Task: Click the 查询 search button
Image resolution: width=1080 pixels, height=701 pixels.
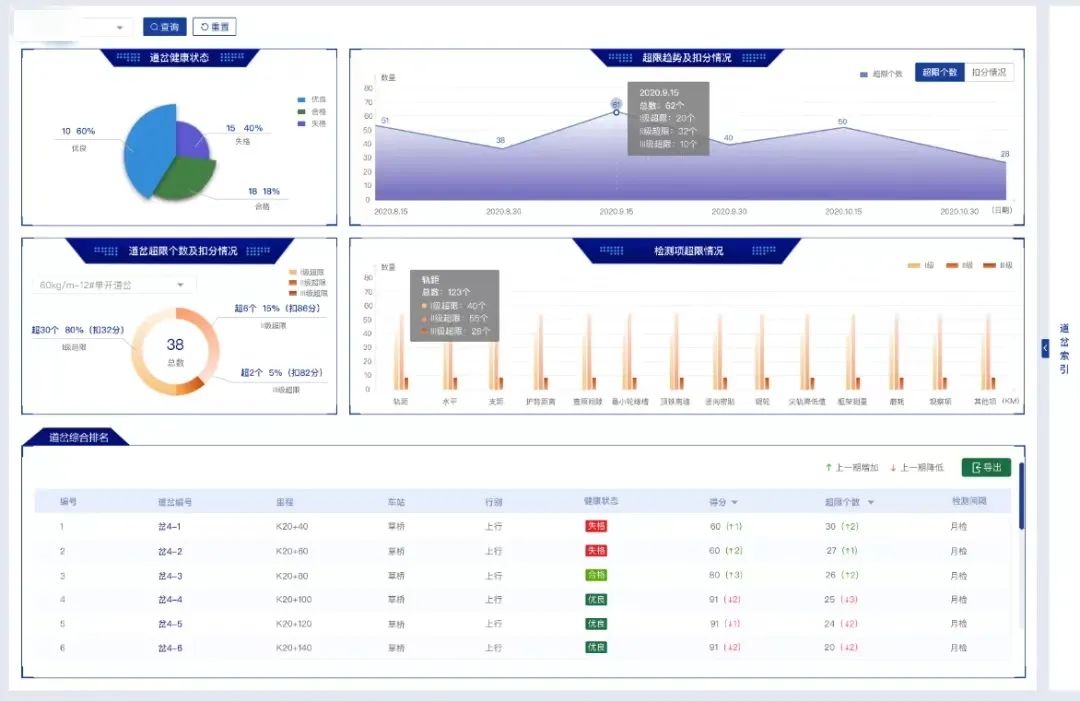Action: 165,27
